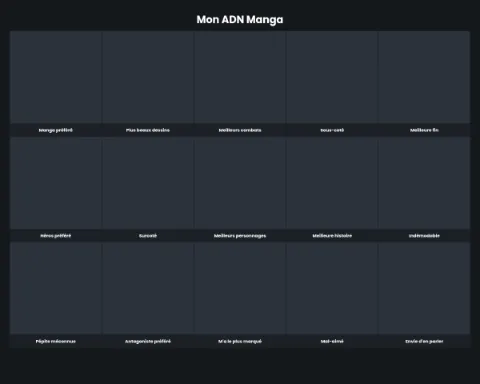Open the 'Indémodable' image cell
The width and height of the screenshot is (480, 384).
pos(424,183)
